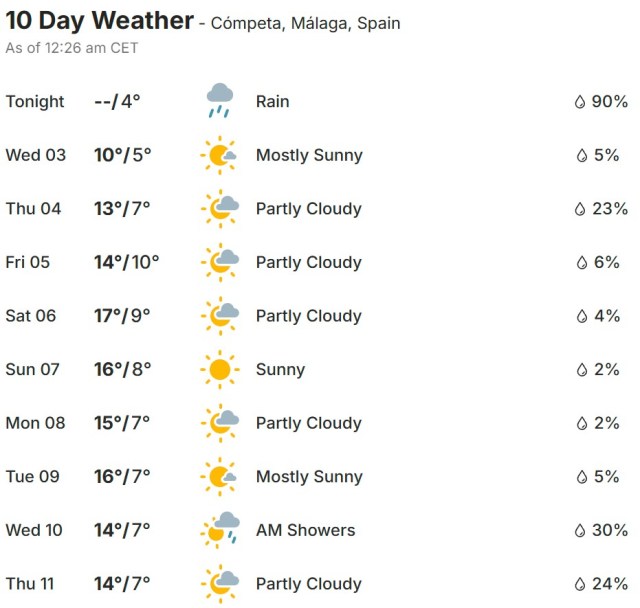Click the Partly Cloudy icon for Sat 06
Viewport: 640px width, 608px height.
coord(219,316)
